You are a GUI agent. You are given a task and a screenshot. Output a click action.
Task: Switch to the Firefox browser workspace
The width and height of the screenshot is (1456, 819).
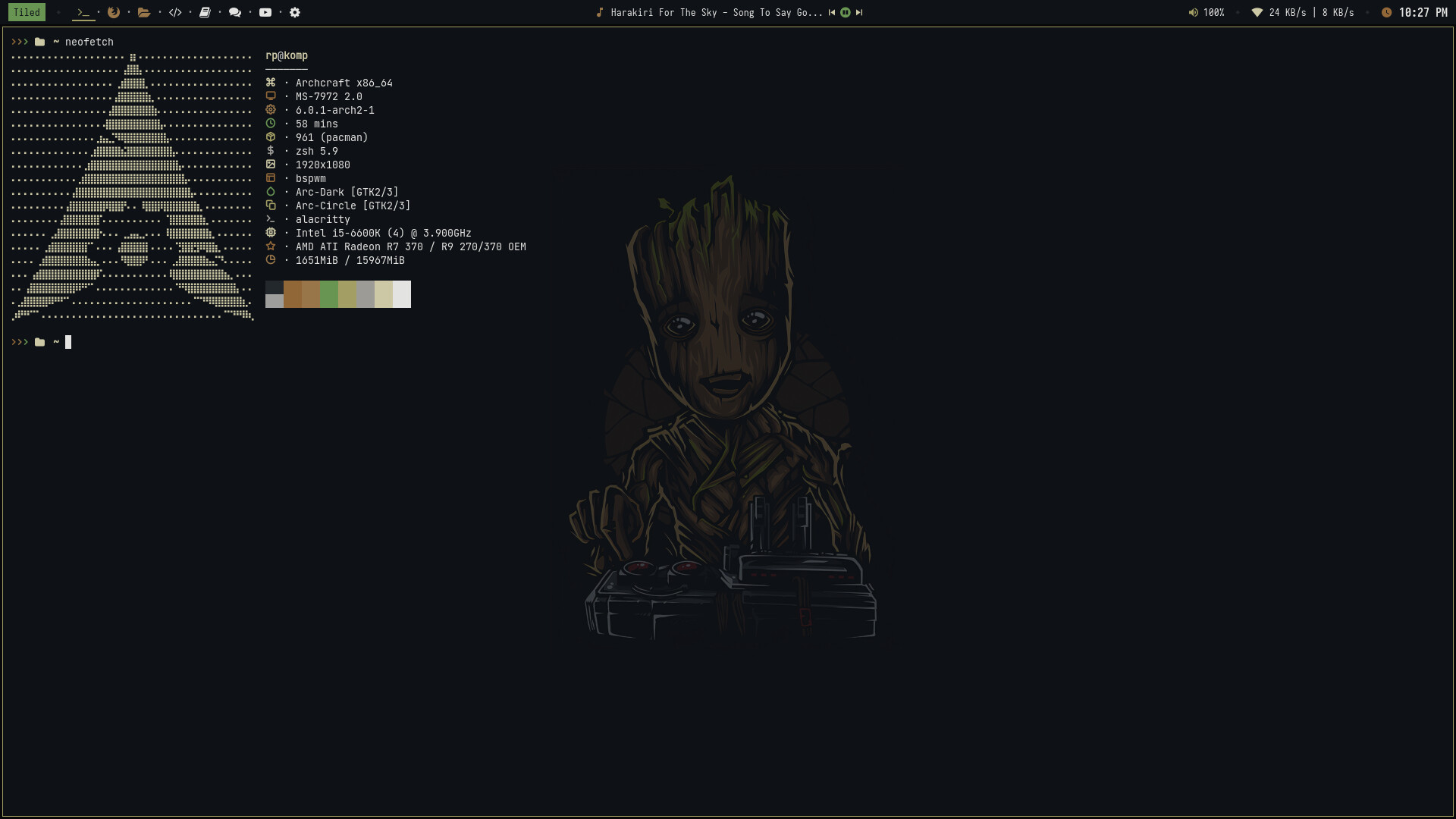tap(114, 12)
